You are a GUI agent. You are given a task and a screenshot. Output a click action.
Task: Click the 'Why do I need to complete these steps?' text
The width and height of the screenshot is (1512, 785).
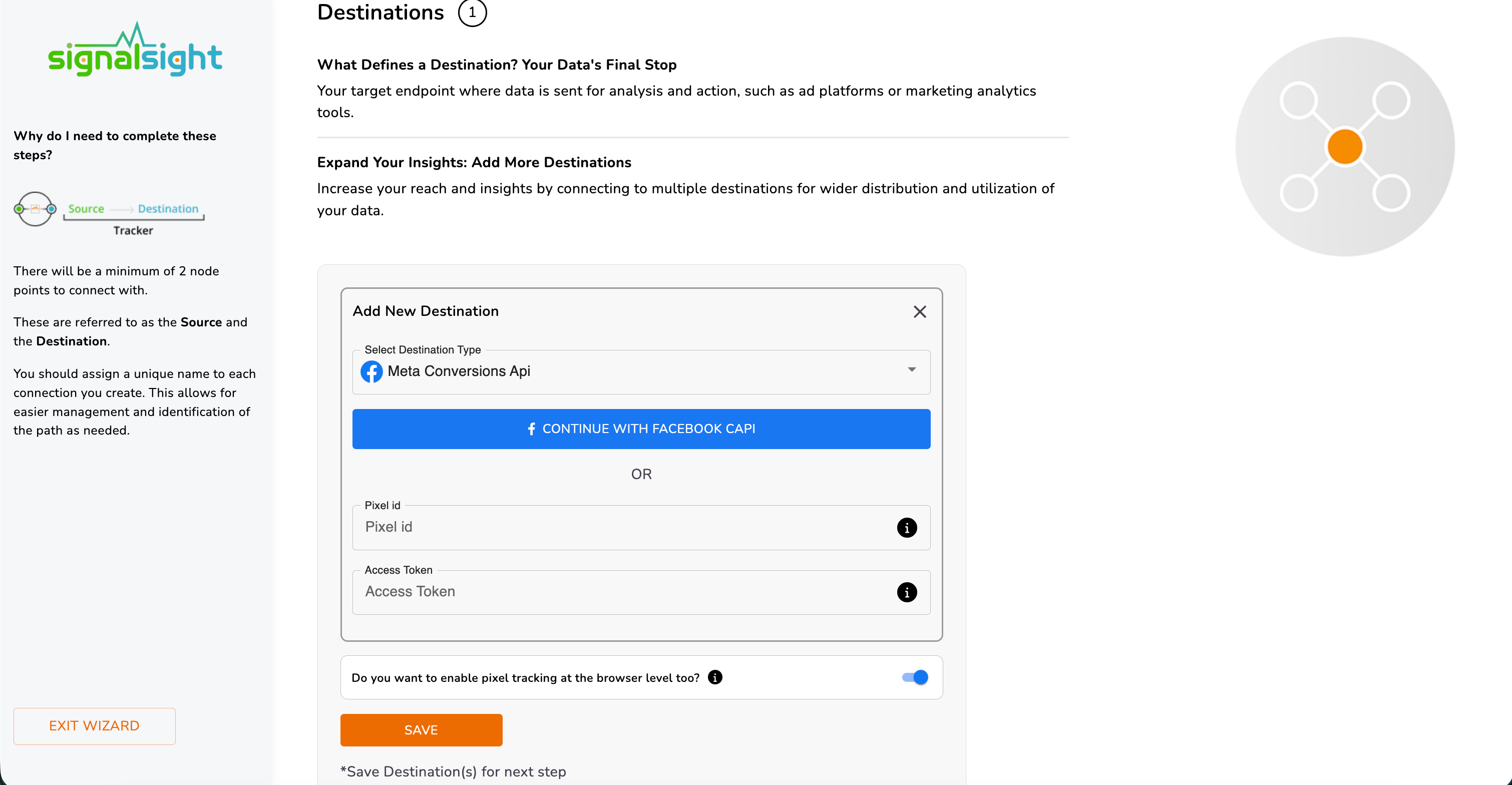(115, 146)
